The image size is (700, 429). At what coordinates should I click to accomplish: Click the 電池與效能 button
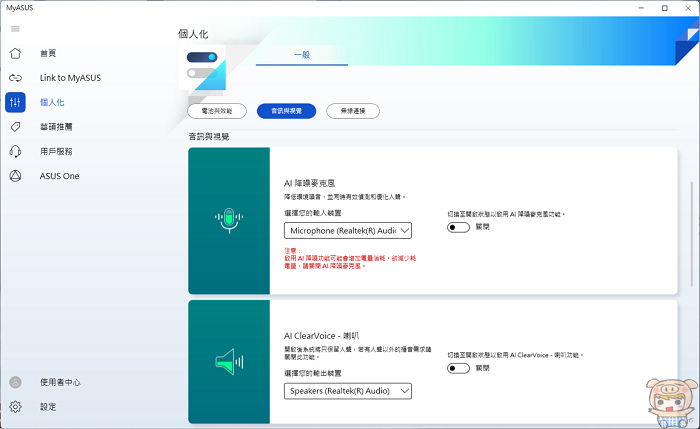tap(217, 111)
